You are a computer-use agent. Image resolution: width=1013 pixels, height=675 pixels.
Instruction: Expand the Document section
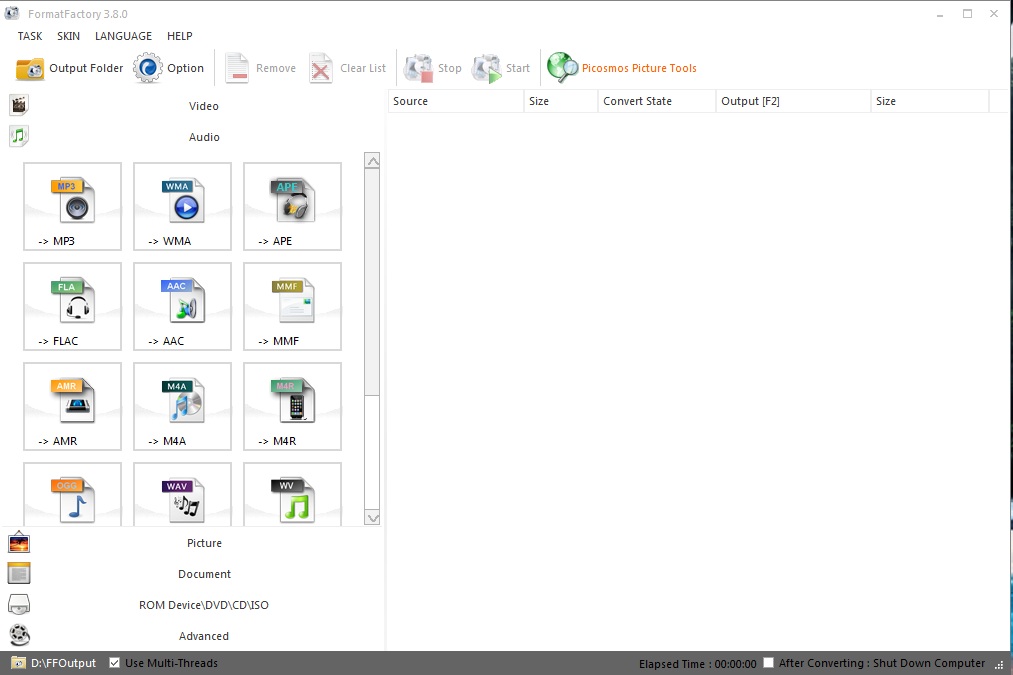pos(204,574)
